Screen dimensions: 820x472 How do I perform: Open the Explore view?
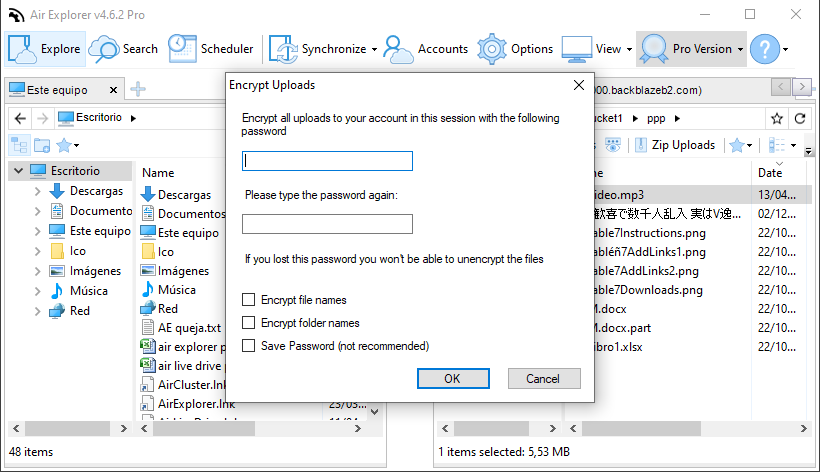(45, 49)
